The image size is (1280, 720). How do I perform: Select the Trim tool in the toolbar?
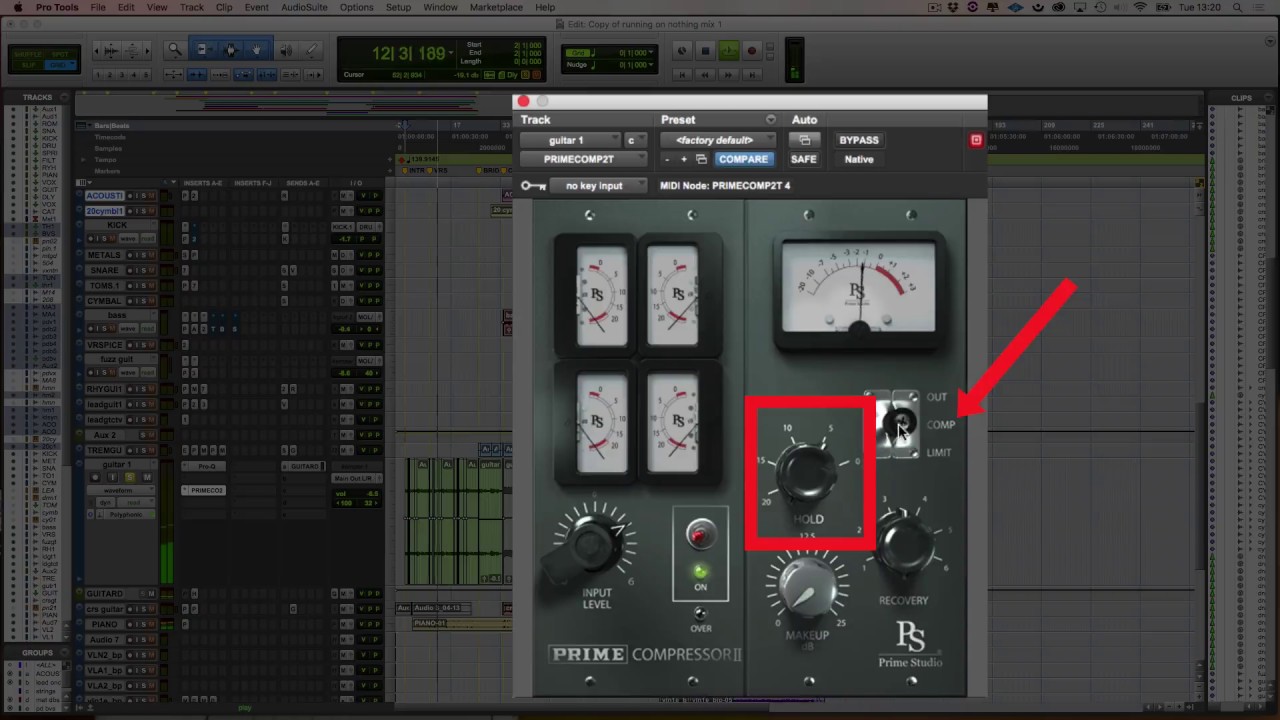[203, 50]
